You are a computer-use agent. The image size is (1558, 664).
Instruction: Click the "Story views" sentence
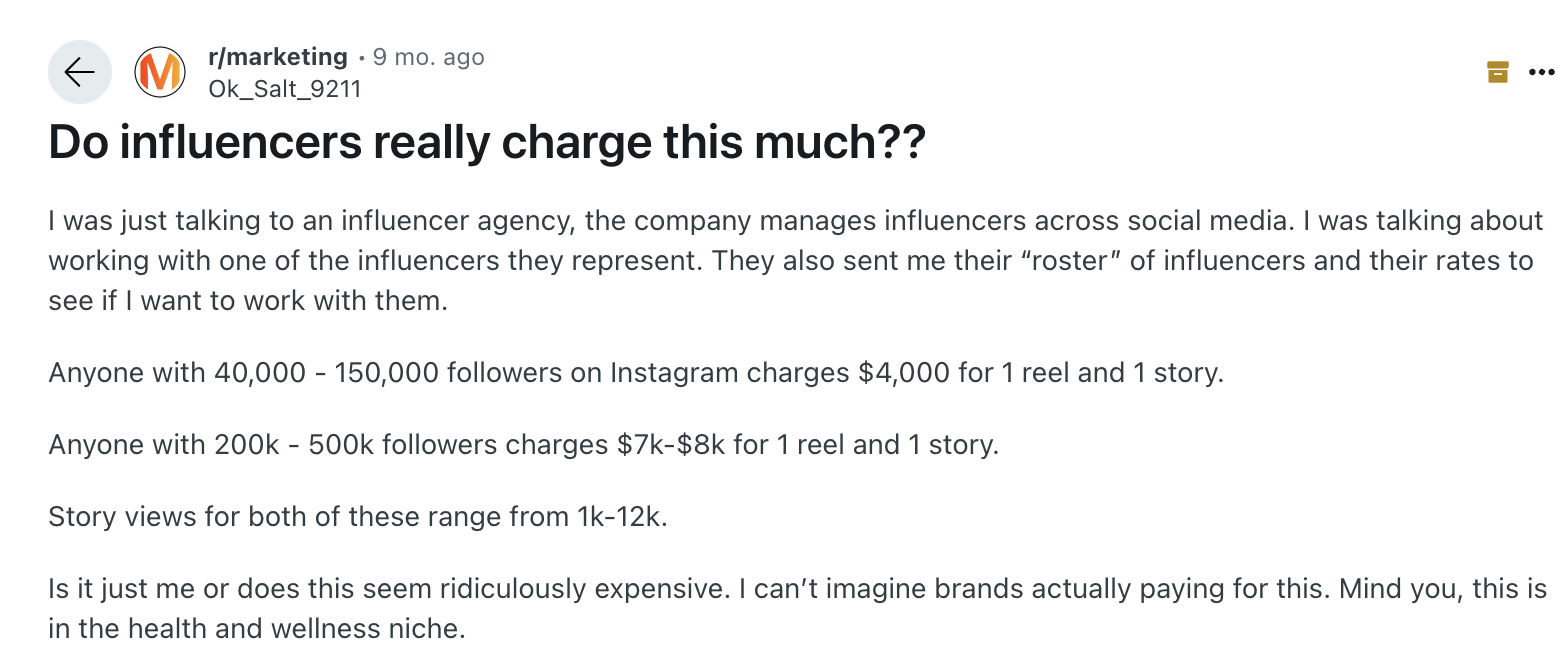coord(357,516)
